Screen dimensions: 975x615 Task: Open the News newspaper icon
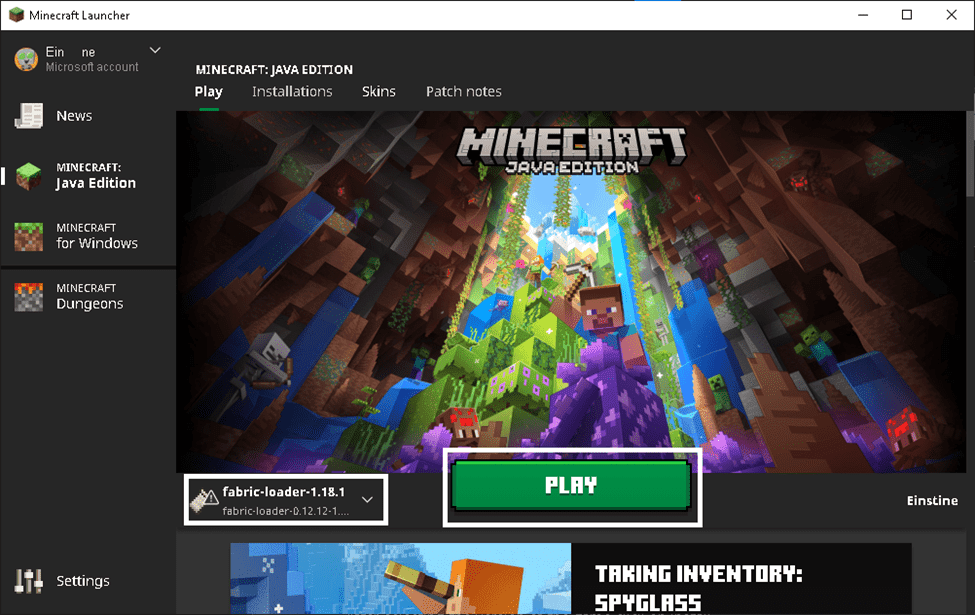pyautogui.click(x=29, y=116)
